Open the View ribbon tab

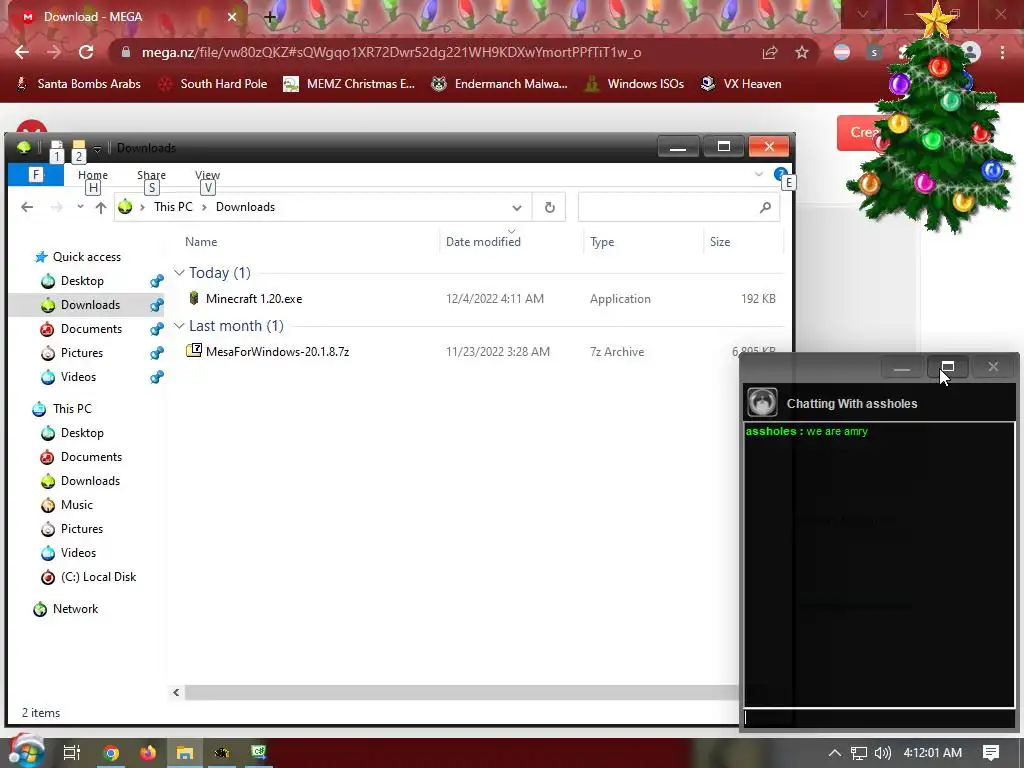pos(207,174)
